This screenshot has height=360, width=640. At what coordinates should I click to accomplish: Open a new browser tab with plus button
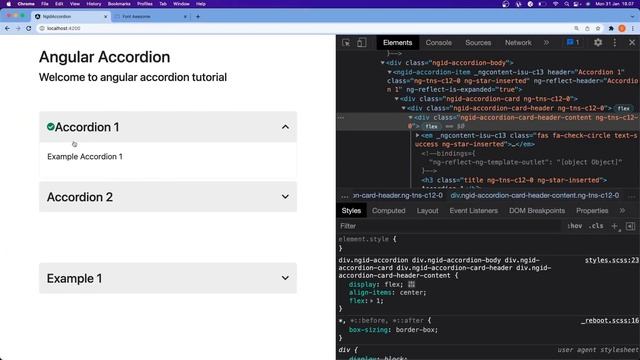[x=198, y=16]
